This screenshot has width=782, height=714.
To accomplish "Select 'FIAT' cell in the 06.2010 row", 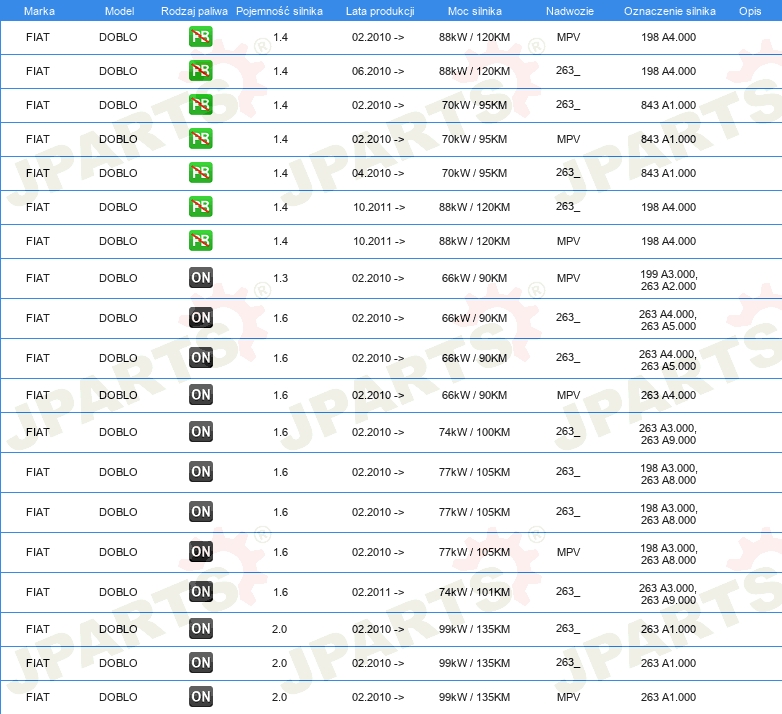I will click(x=38, y=71).
